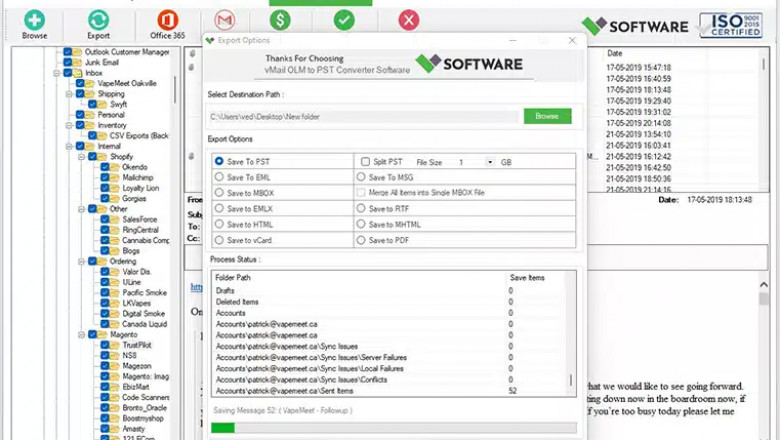
Task: Toggle Merge All Items into Single MBOX File
Action: click(x=361, y=192)
